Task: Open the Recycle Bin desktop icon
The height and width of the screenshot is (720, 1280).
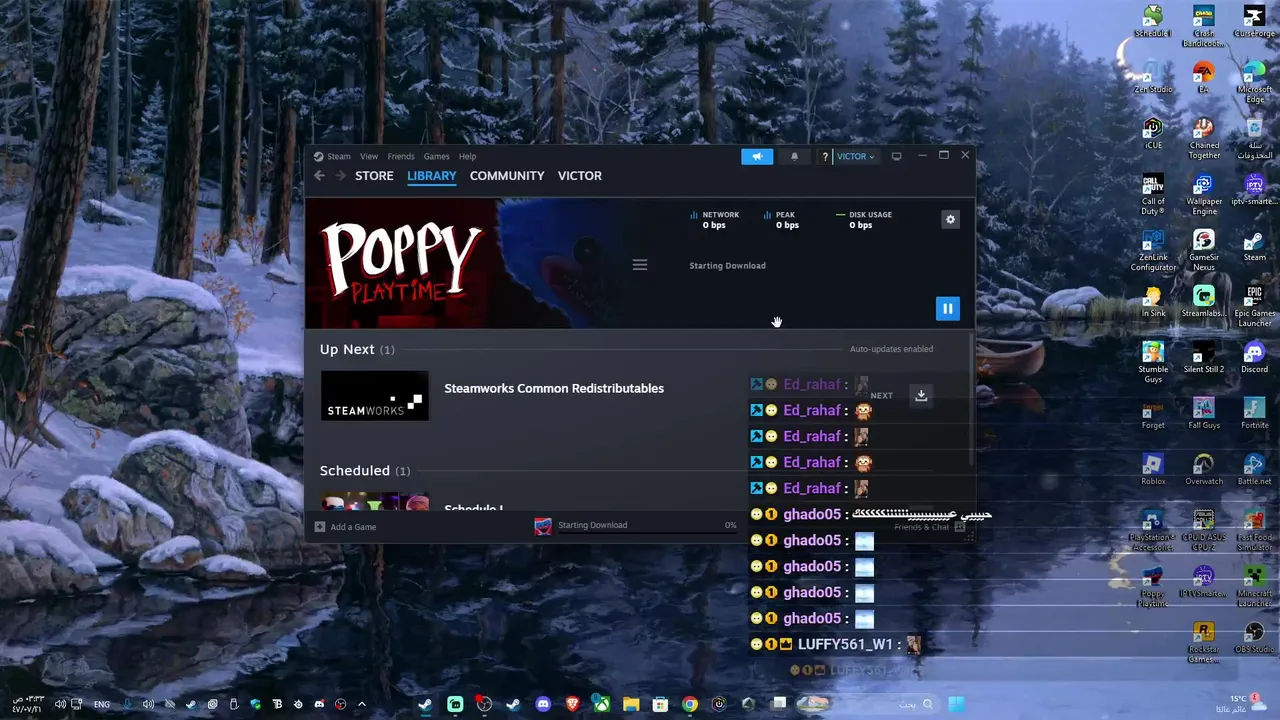Action: (1254, 138)
